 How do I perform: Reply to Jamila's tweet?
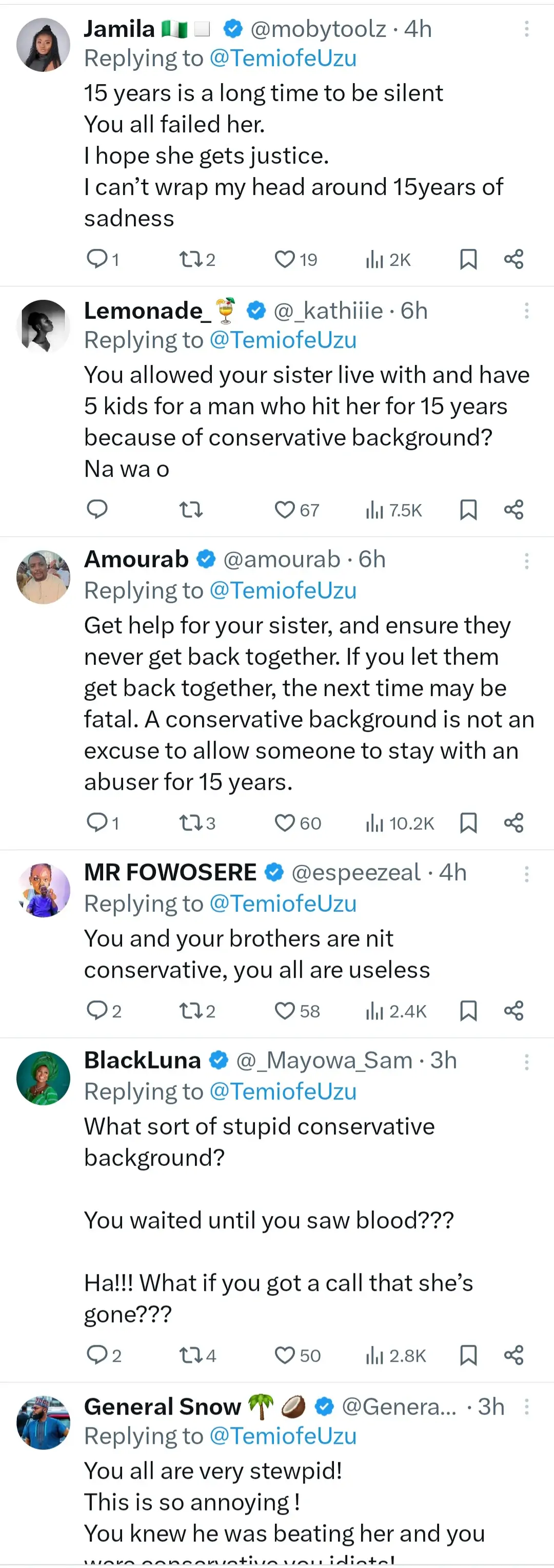[97, 259]
